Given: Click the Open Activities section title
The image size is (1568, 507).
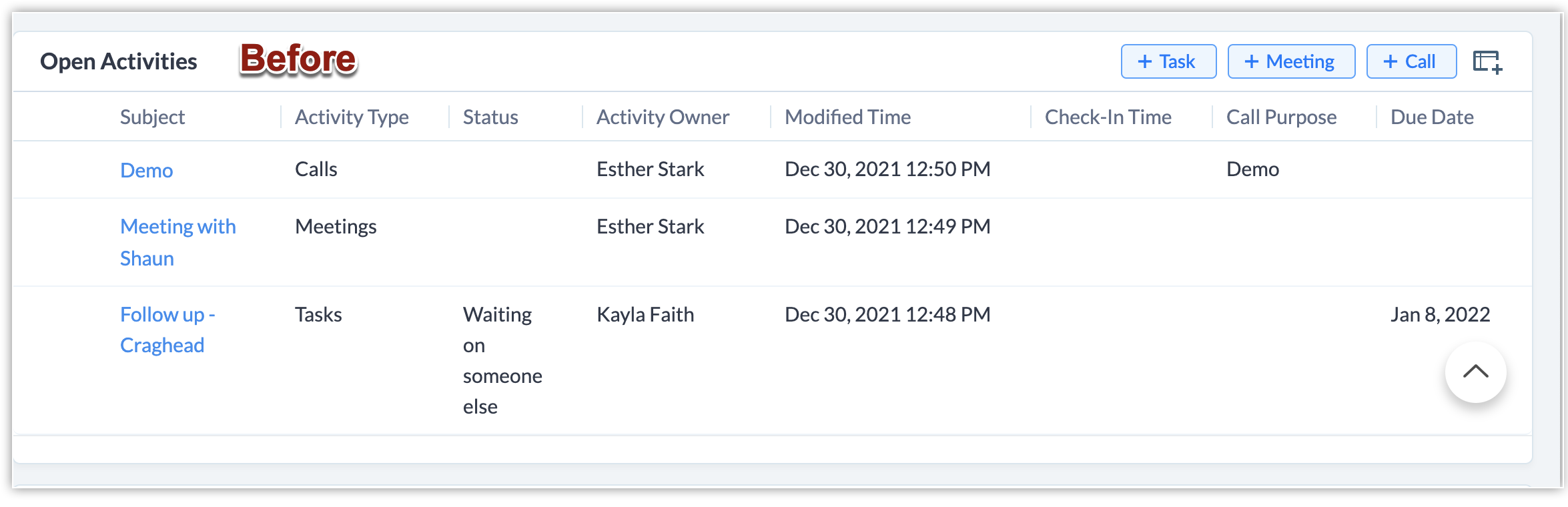Looking at the screenshot, I should [x=119, y=61].
